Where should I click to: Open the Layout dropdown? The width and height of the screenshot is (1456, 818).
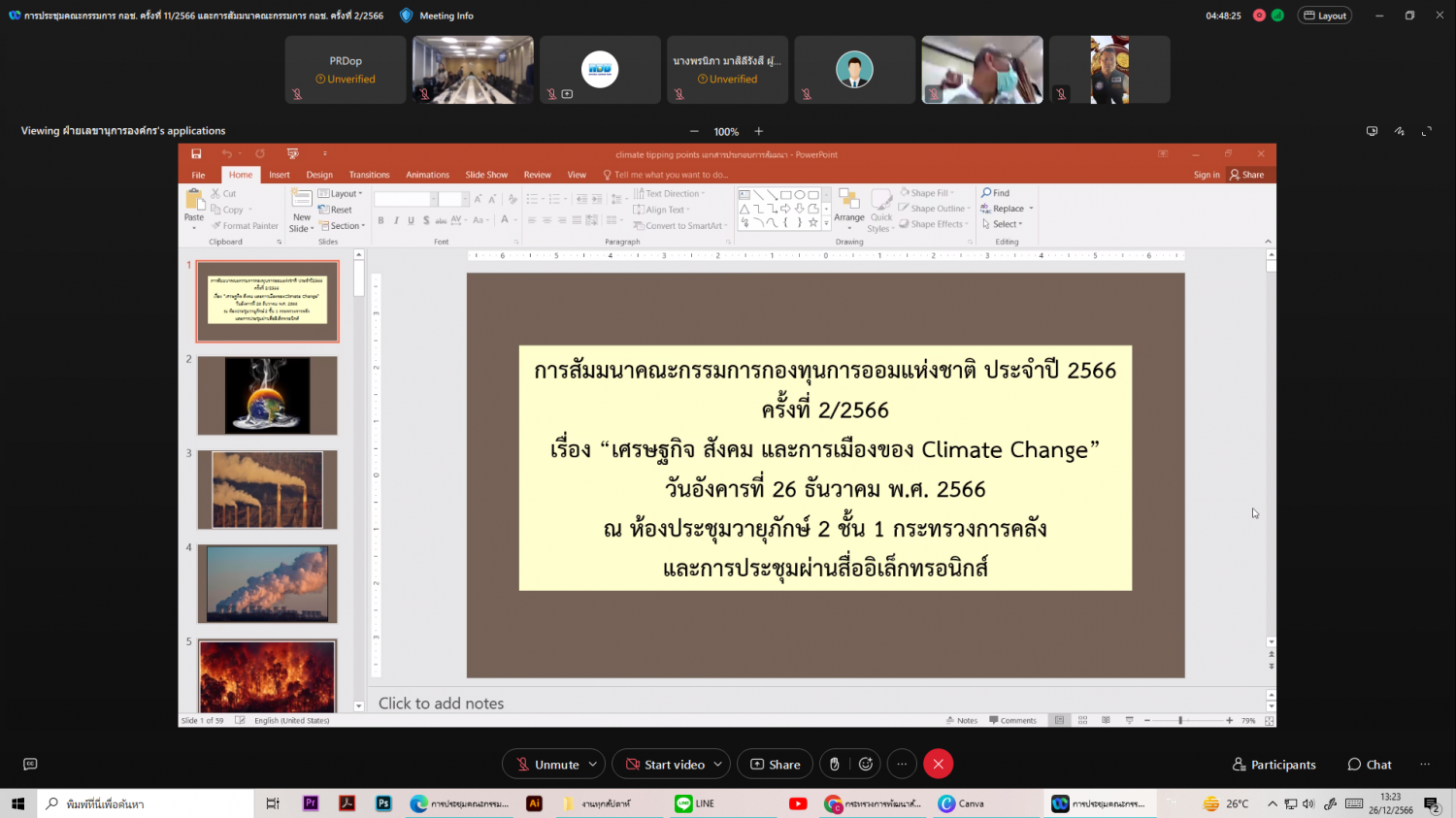(x=341, y=194)
